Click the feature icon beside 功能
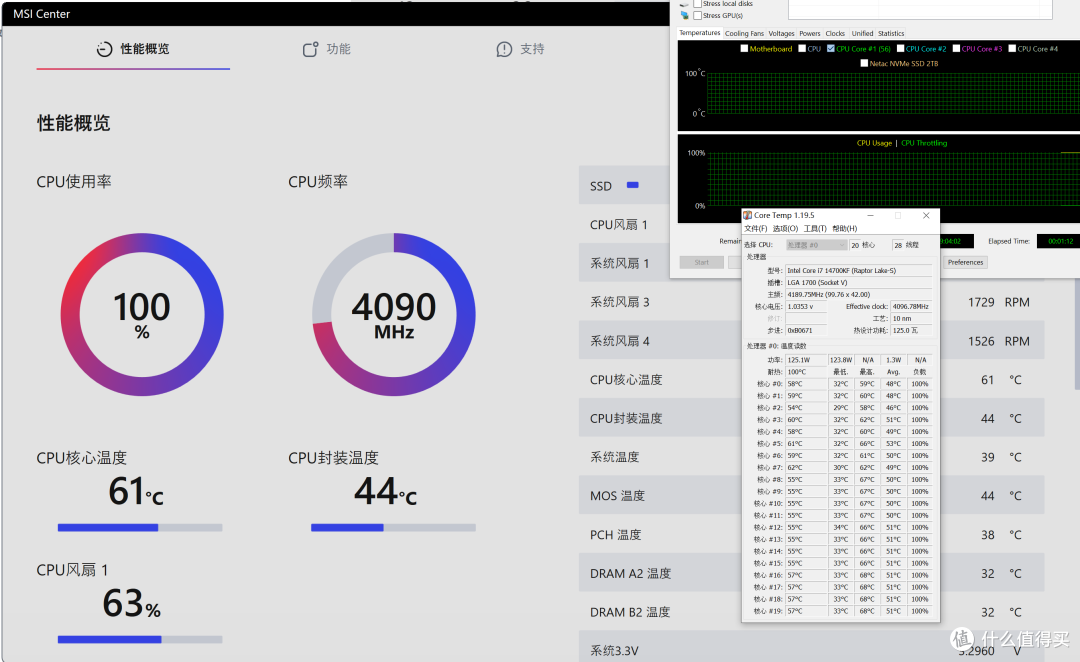The height and width of the screenshot is (662, 1080). coord(311,49)
